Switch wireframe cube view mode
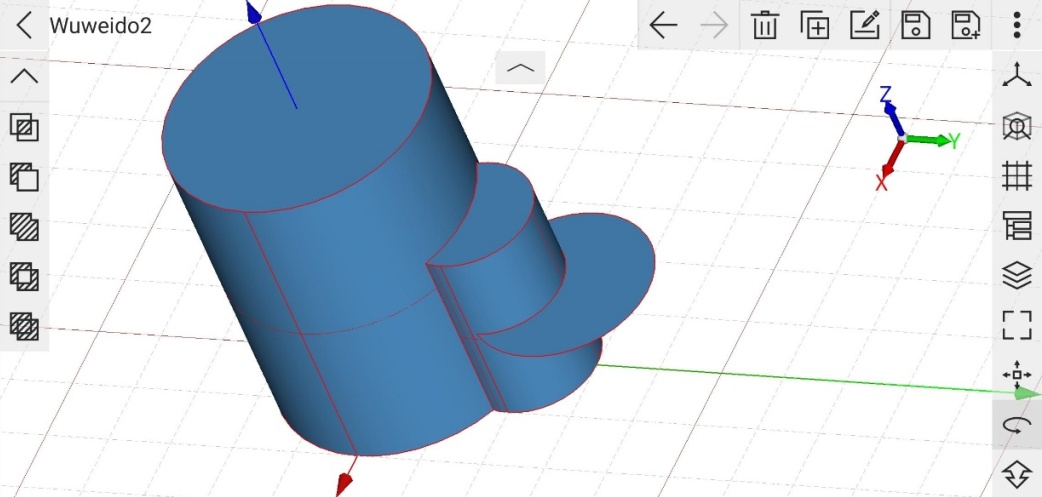This screenshot has width=1042, height=497. [1017, 126]
